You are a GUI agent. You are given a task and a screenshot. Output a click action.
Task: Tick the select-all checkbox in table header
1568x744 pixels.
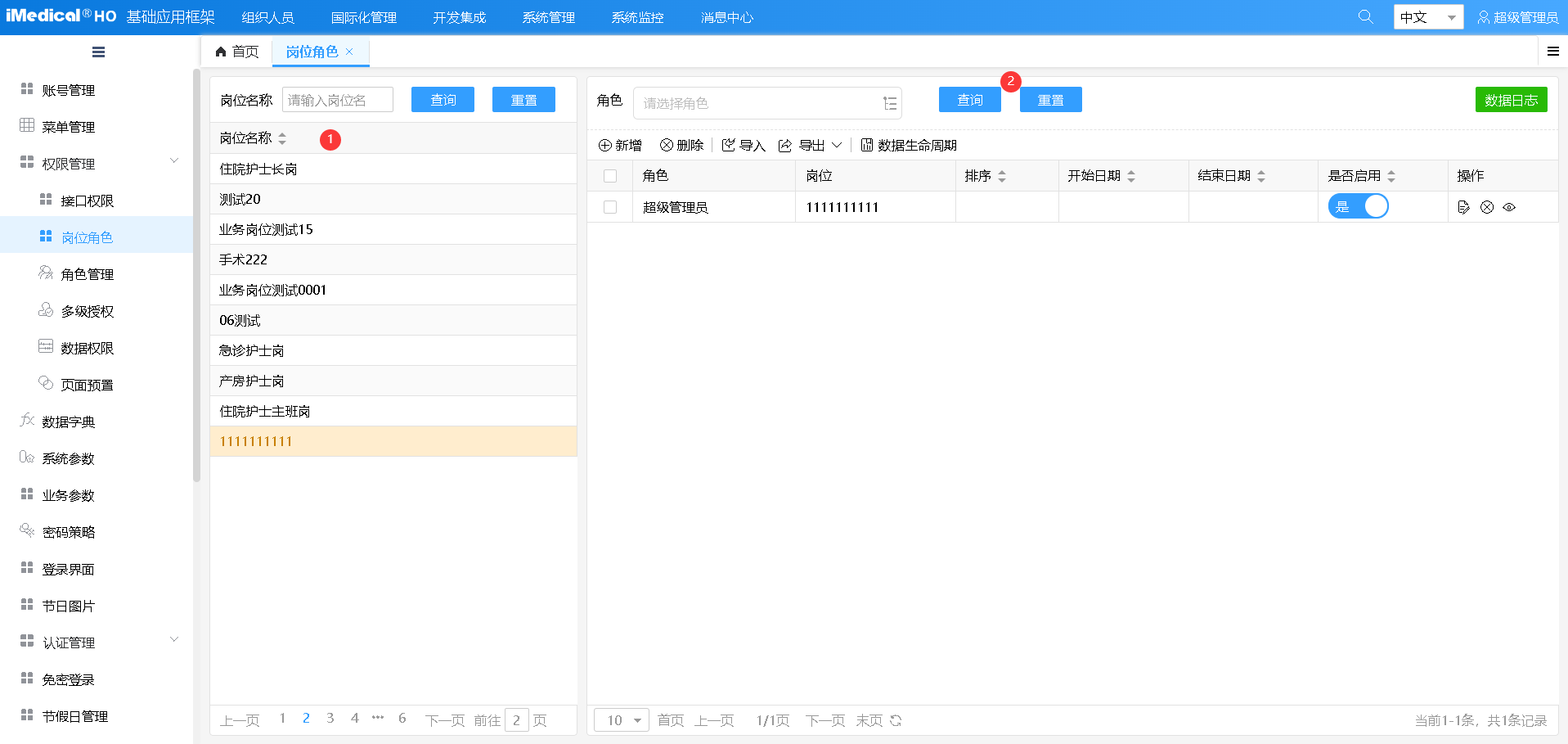pos(610,176)
